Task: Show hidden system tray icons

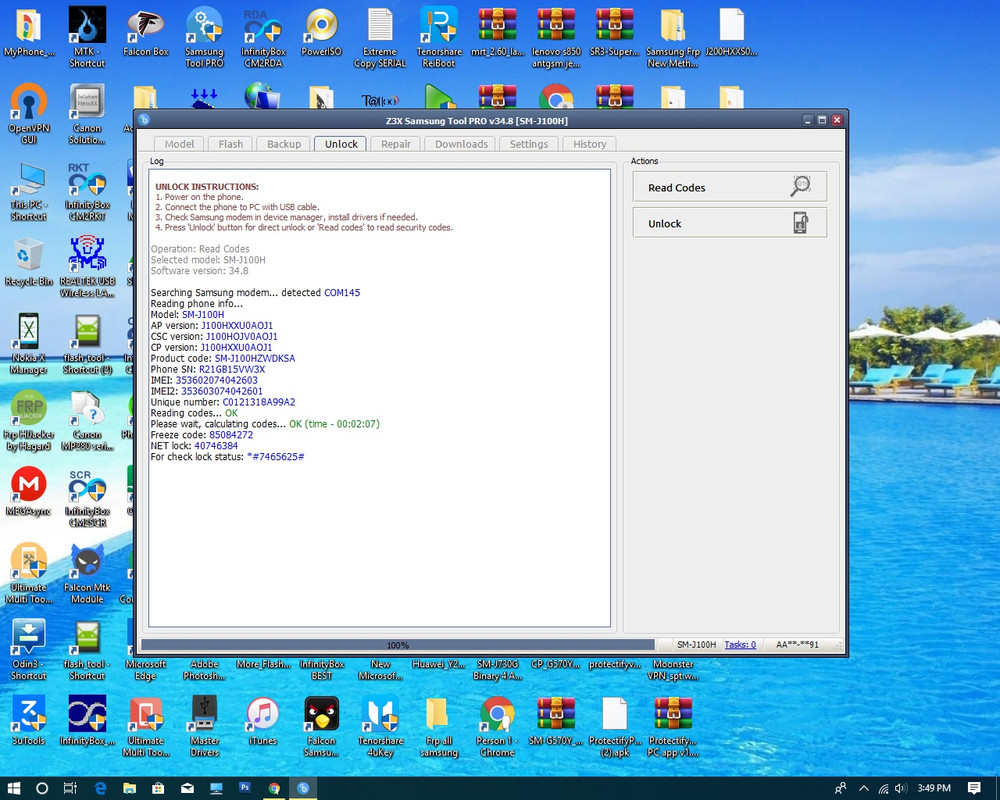Action: click(x=864, y=788)
